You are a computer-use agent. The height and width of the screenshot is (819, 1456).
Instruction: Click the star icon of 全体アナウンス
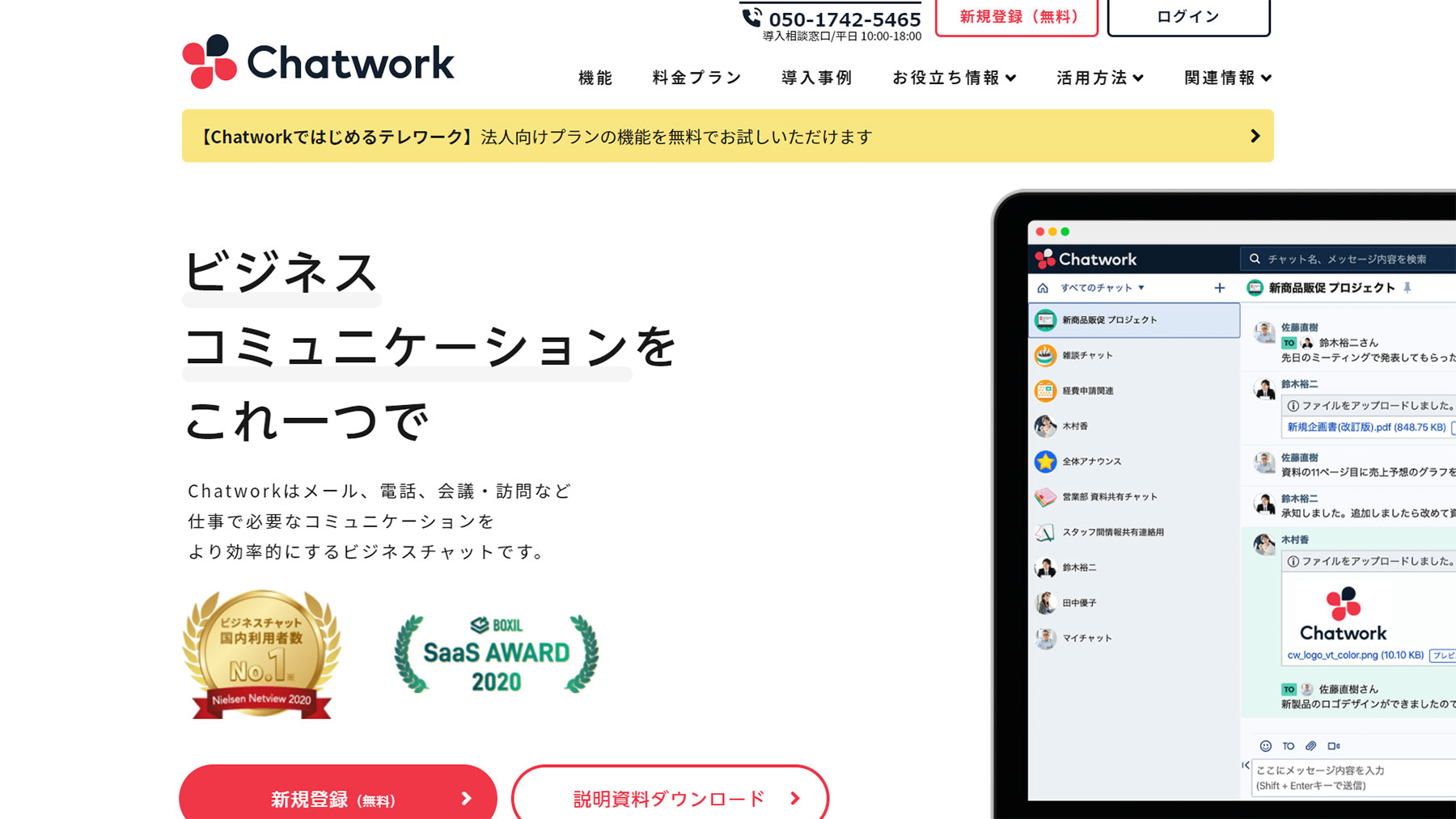click(1045, 462)
